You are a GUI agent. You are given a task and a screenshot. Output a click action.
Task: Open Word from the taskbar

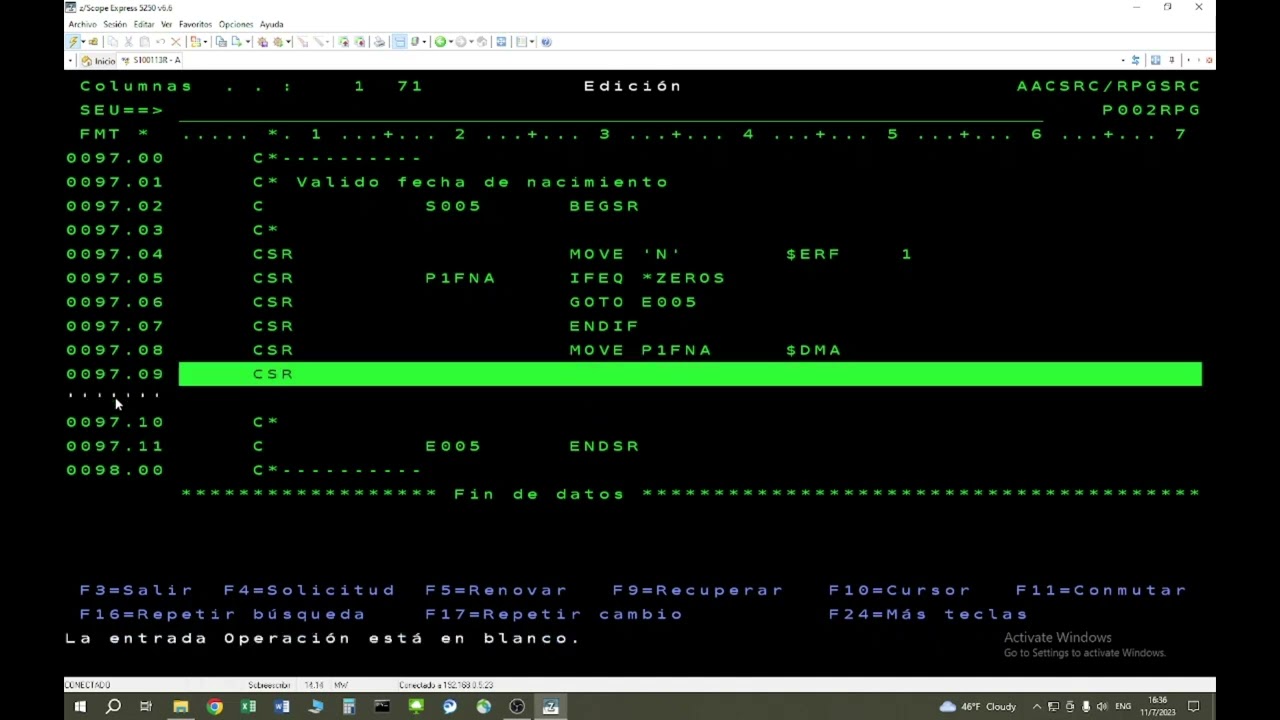(282, 706)
